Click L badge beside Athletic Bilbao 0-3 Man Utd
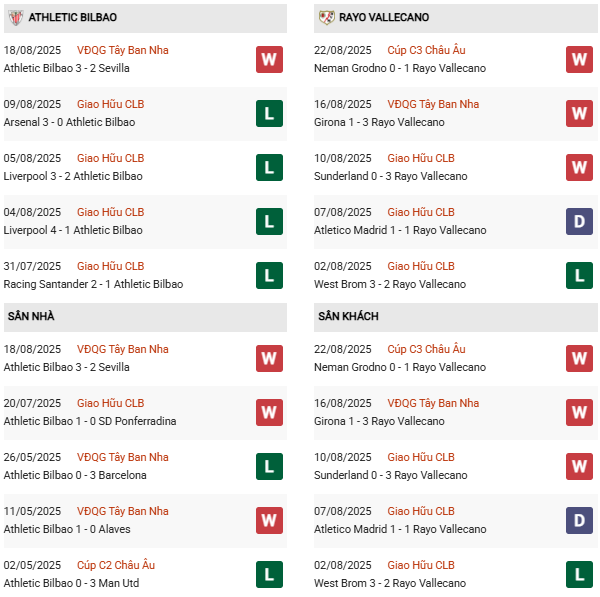600x597 pixels. [269, 574]
